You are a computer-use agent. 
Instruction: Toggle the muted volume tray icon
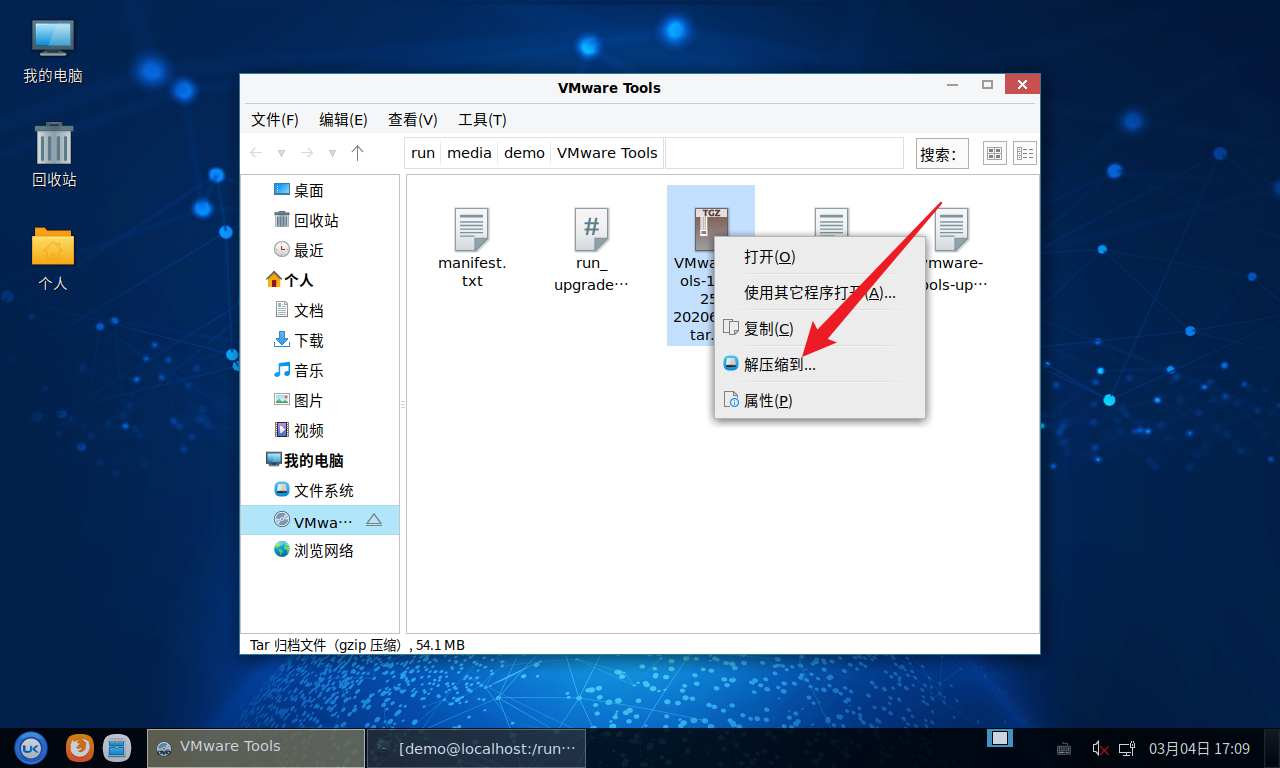1100,748
